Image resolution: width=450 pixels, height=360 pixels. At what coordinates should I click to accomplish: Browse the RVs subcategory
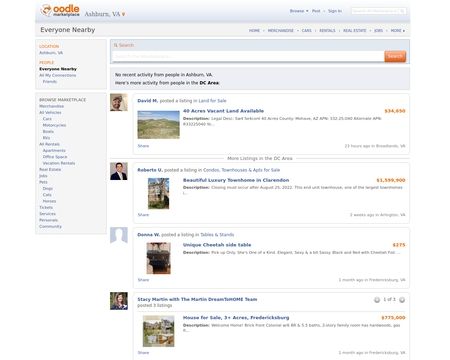point(46,138)
